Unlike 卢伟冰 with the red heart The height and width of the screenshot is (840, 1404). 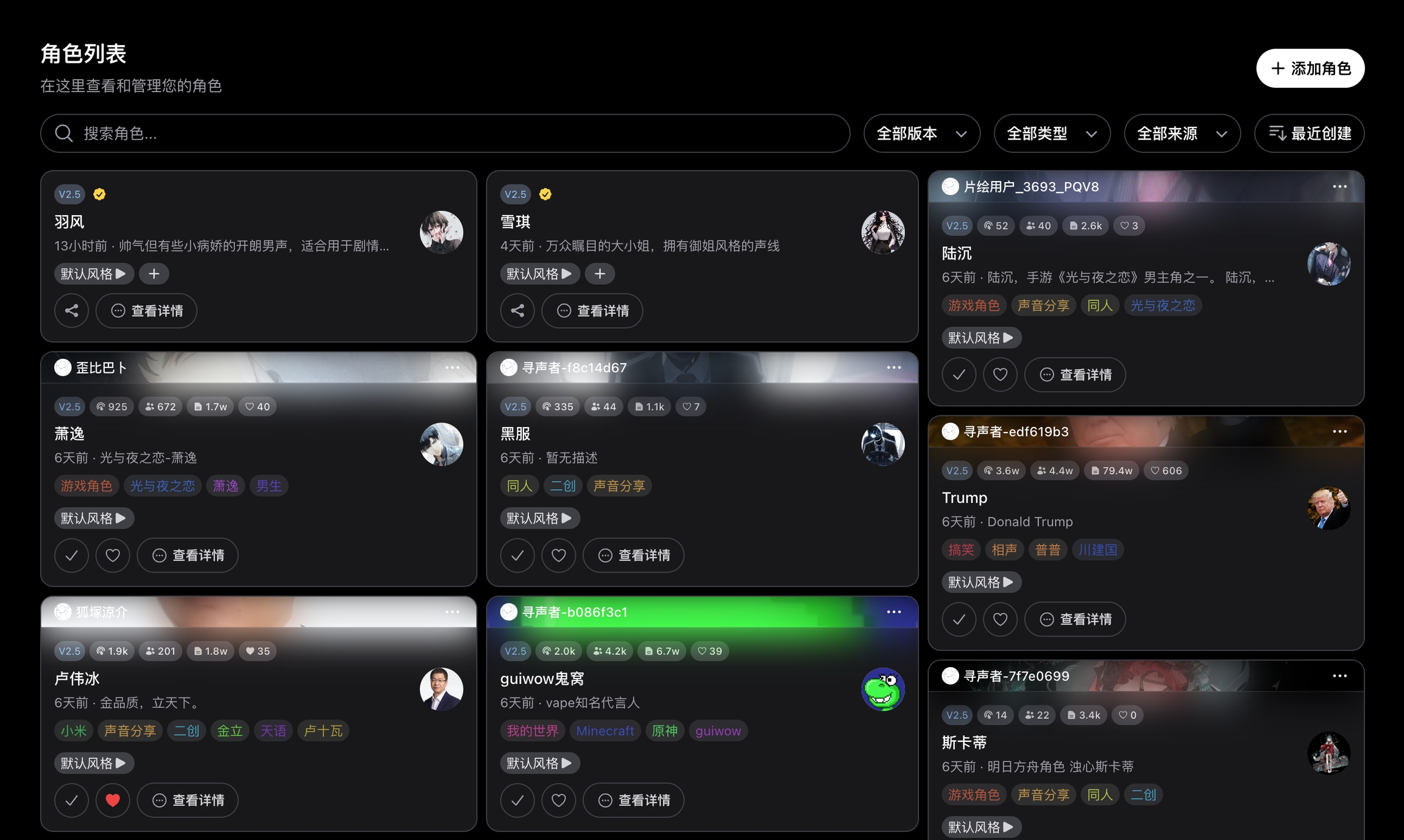pyautogui.click(x=113, y=800)
